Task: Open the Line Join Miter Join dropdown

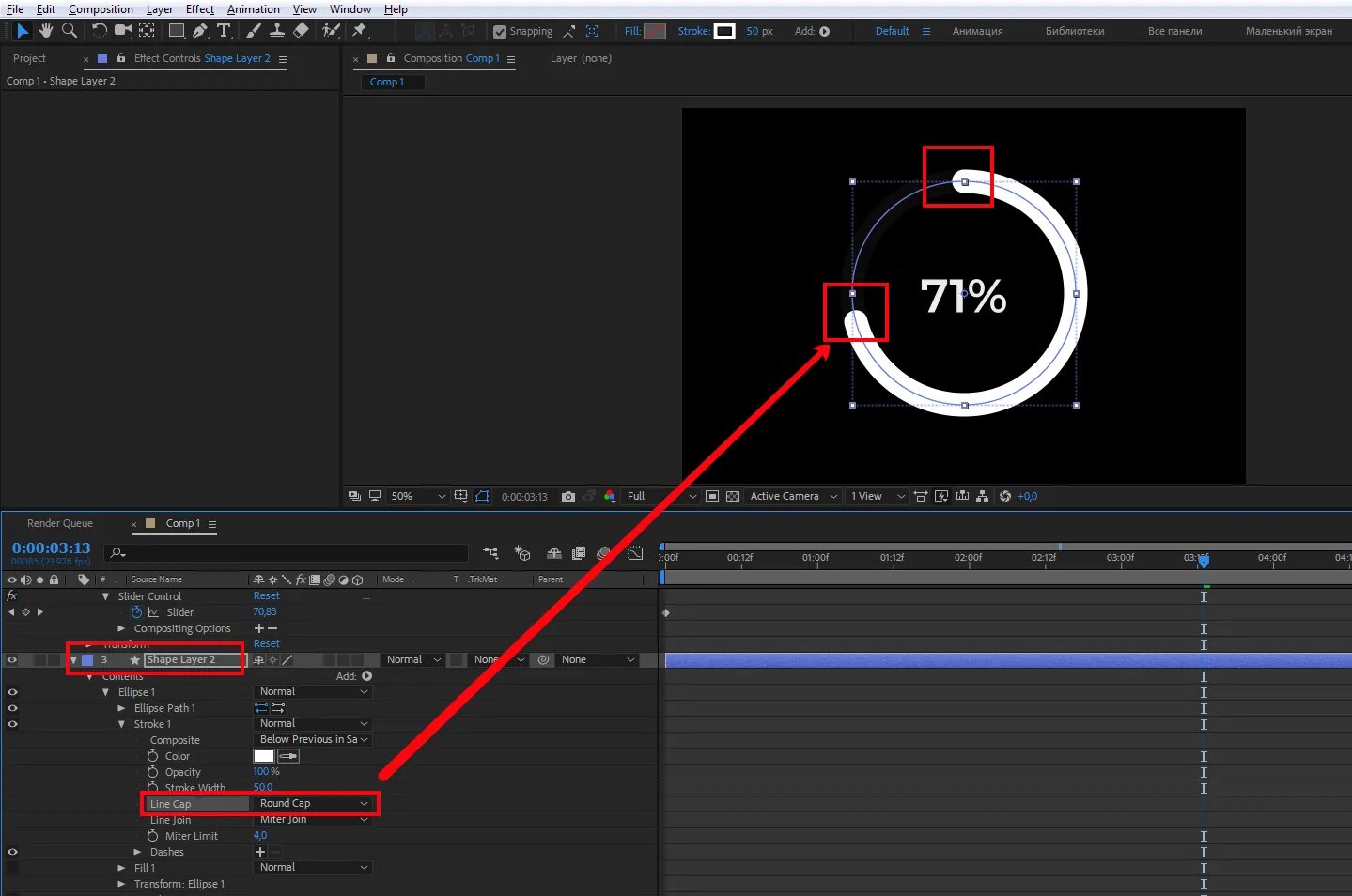Action: [x=314, y=820]
